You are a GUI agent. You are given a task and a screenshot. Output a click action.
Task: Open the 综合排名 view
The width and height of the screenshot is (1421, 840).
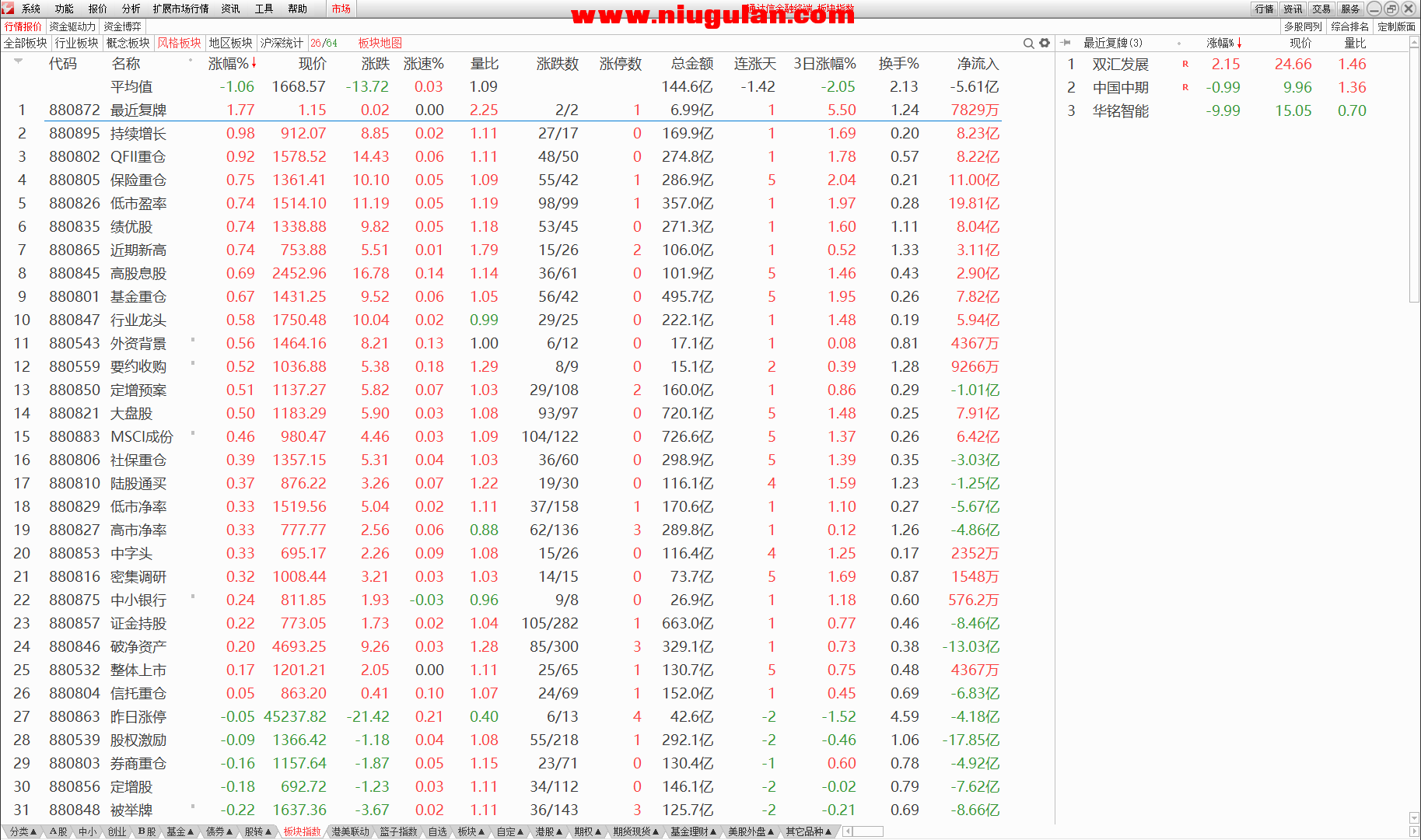(x=1349, y=26)
